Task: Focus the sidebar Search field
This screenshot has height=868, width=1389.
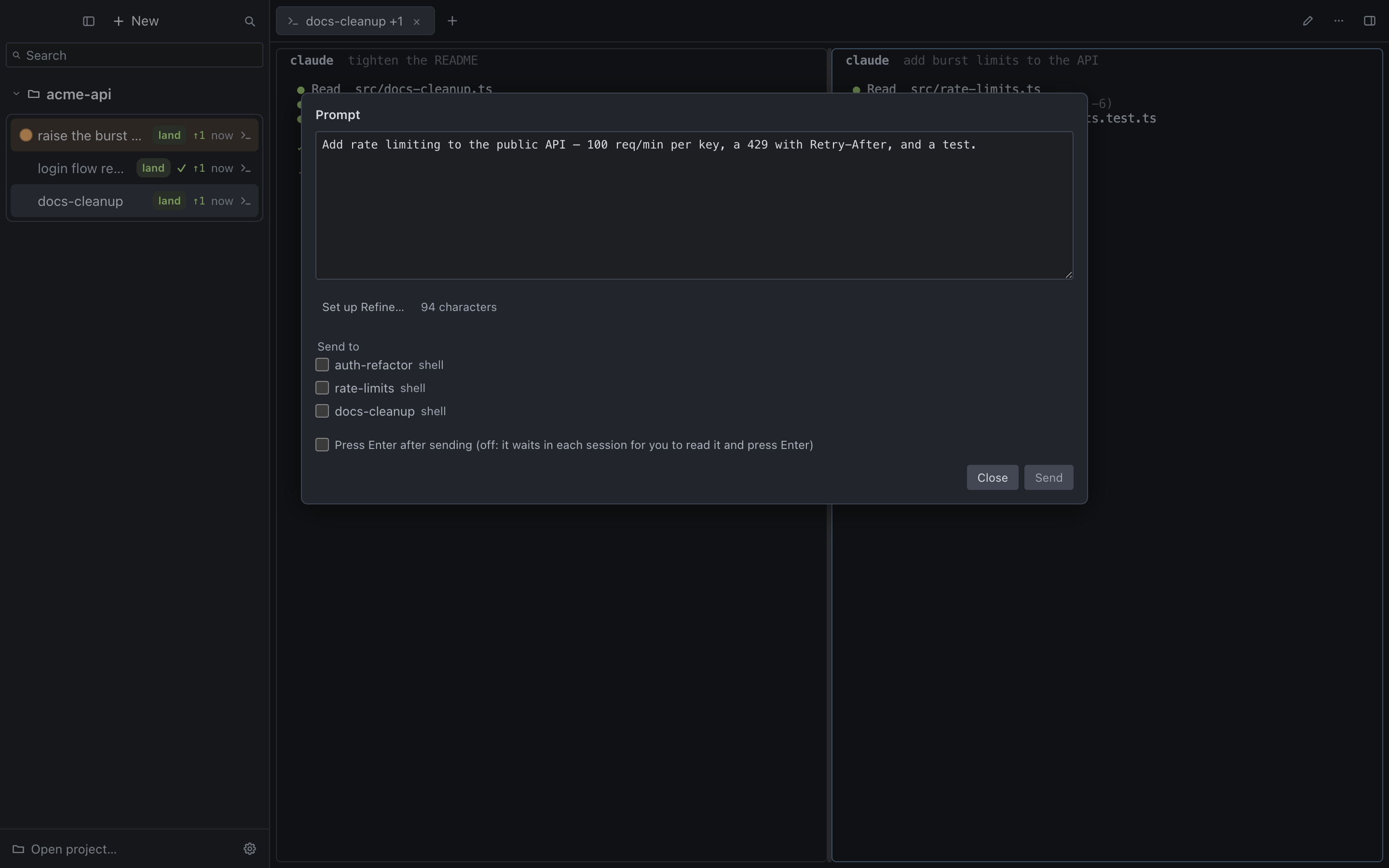Action: click(x=134, y=55)
